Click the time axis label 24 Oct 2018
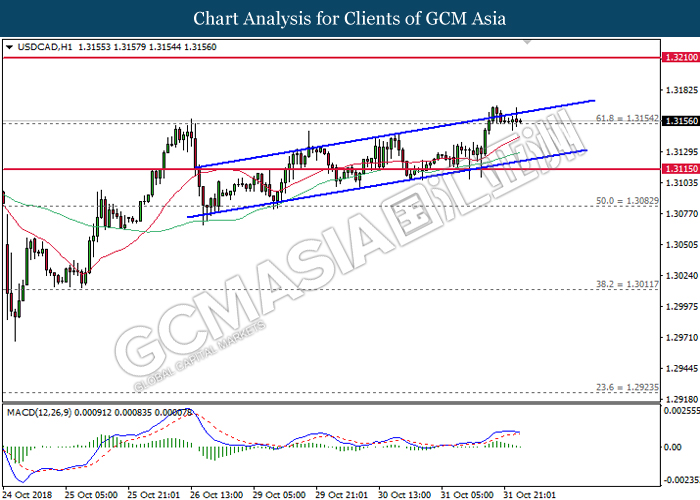Screen dimensions: 700x500 (27, 495)
